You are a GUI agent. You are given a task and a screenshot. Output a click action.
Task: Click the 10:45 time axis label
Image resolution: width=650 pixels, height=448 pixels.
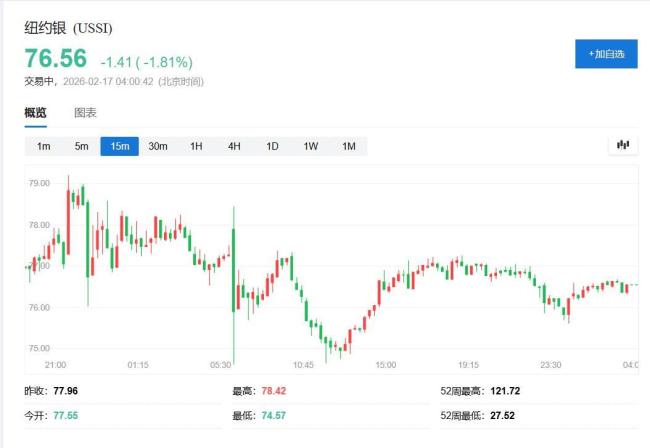(303, 365)
